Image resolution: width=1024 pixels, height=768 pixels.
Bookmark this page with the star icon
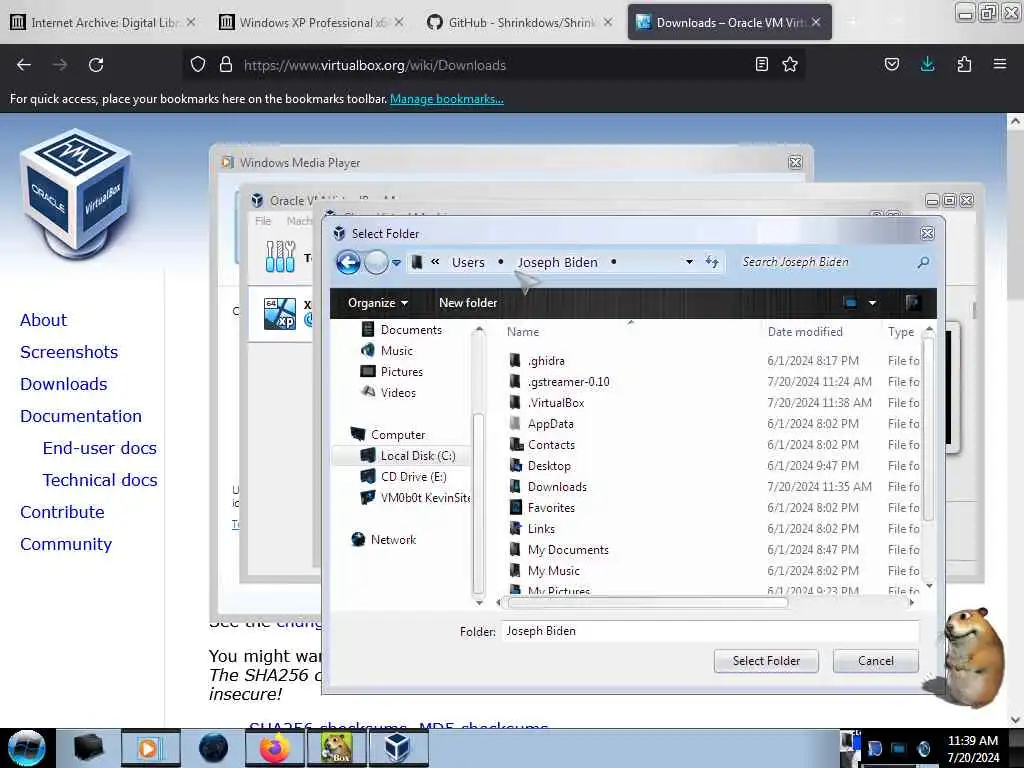tap(790, 65)
